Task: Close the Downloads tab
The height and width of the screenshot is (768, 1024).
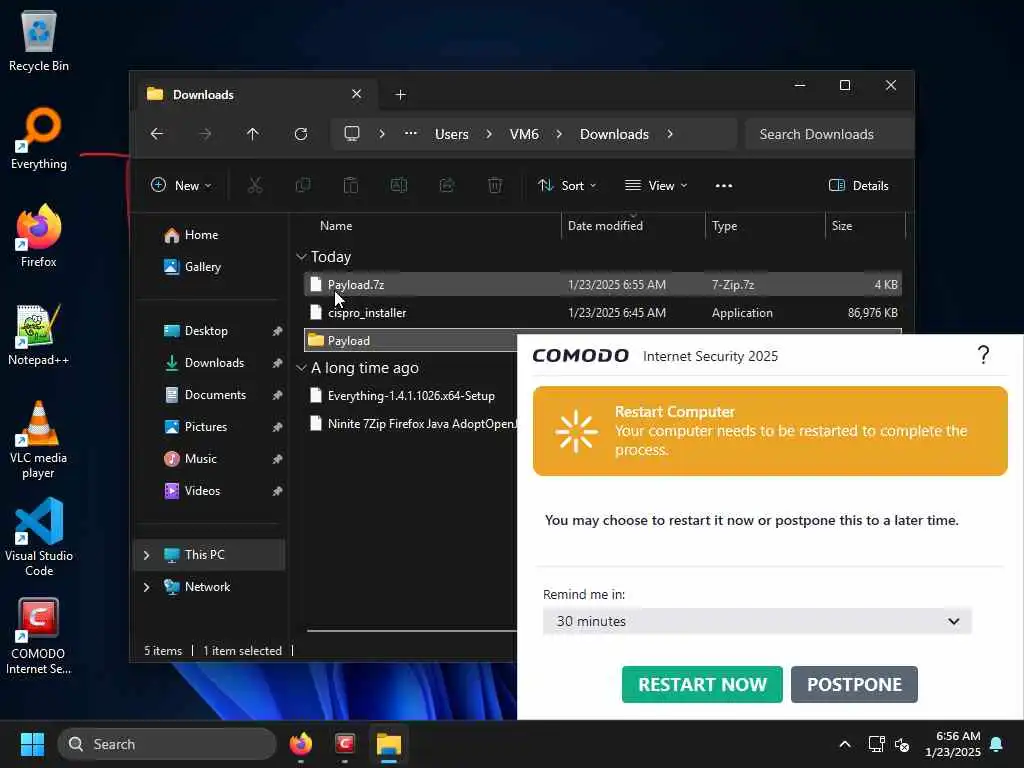Action: [357, 94]
